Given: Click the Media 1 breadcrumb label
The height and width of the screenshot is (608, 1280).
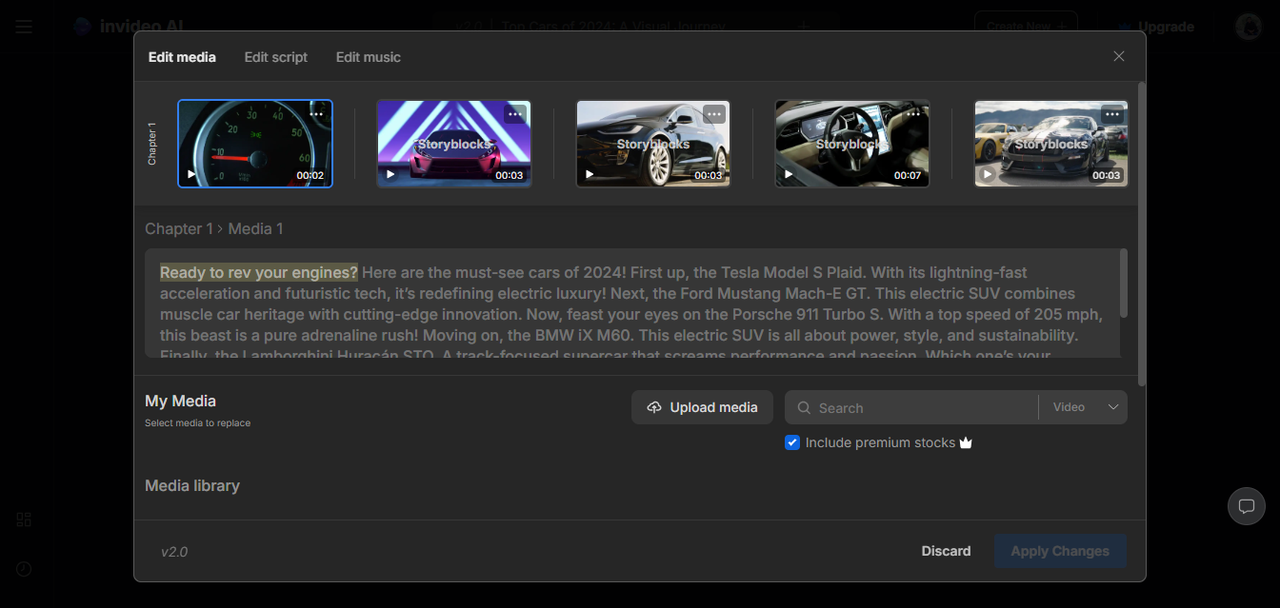Looking at the screenshot, I should pyautogui.click(x=256, y=229).
